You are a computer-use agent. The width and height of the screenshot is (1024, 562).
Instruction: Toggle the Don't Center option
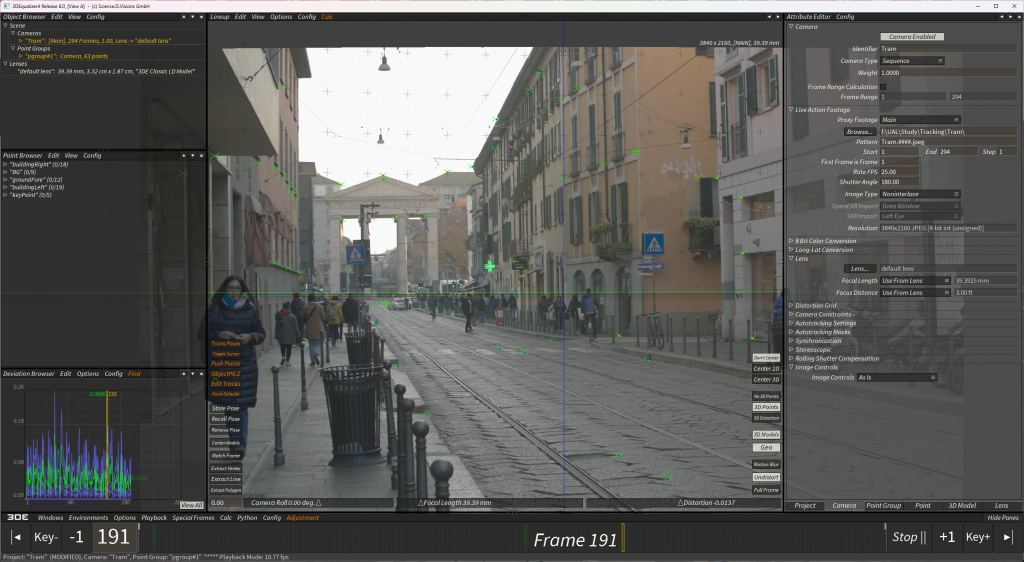(766, 358)
